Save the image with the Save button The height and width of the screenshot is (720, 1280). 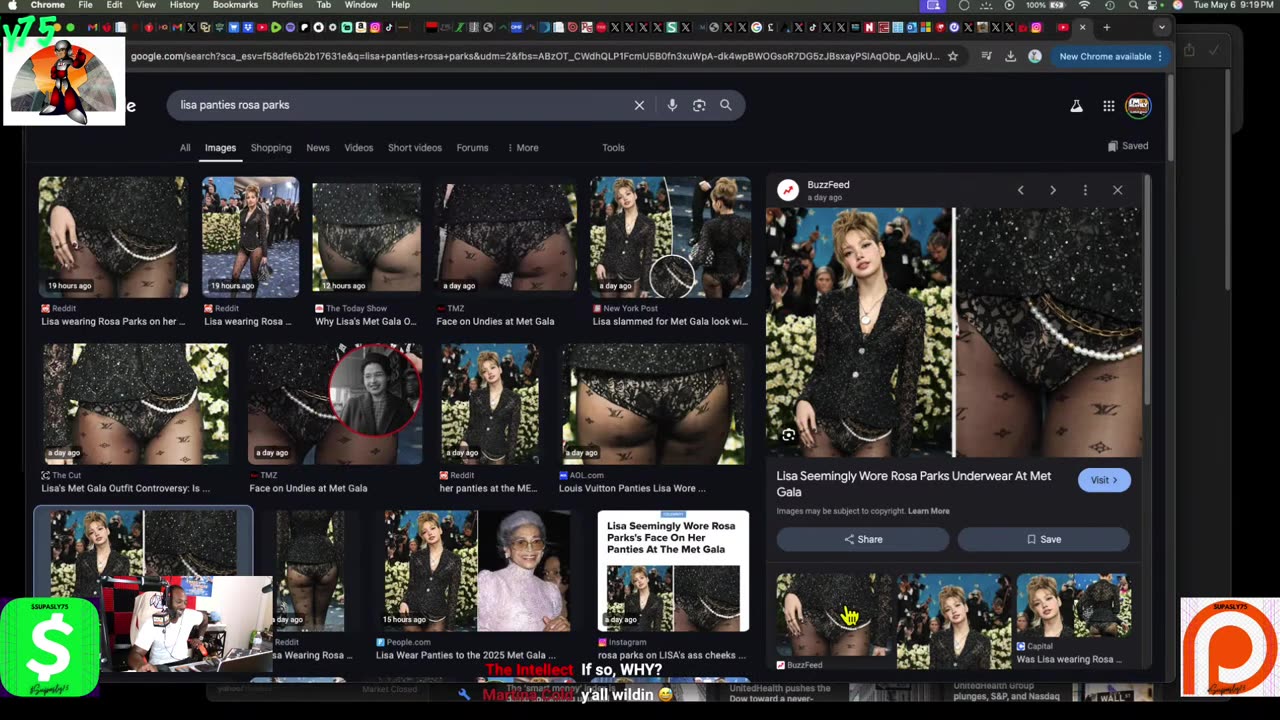pos(1044,539)
